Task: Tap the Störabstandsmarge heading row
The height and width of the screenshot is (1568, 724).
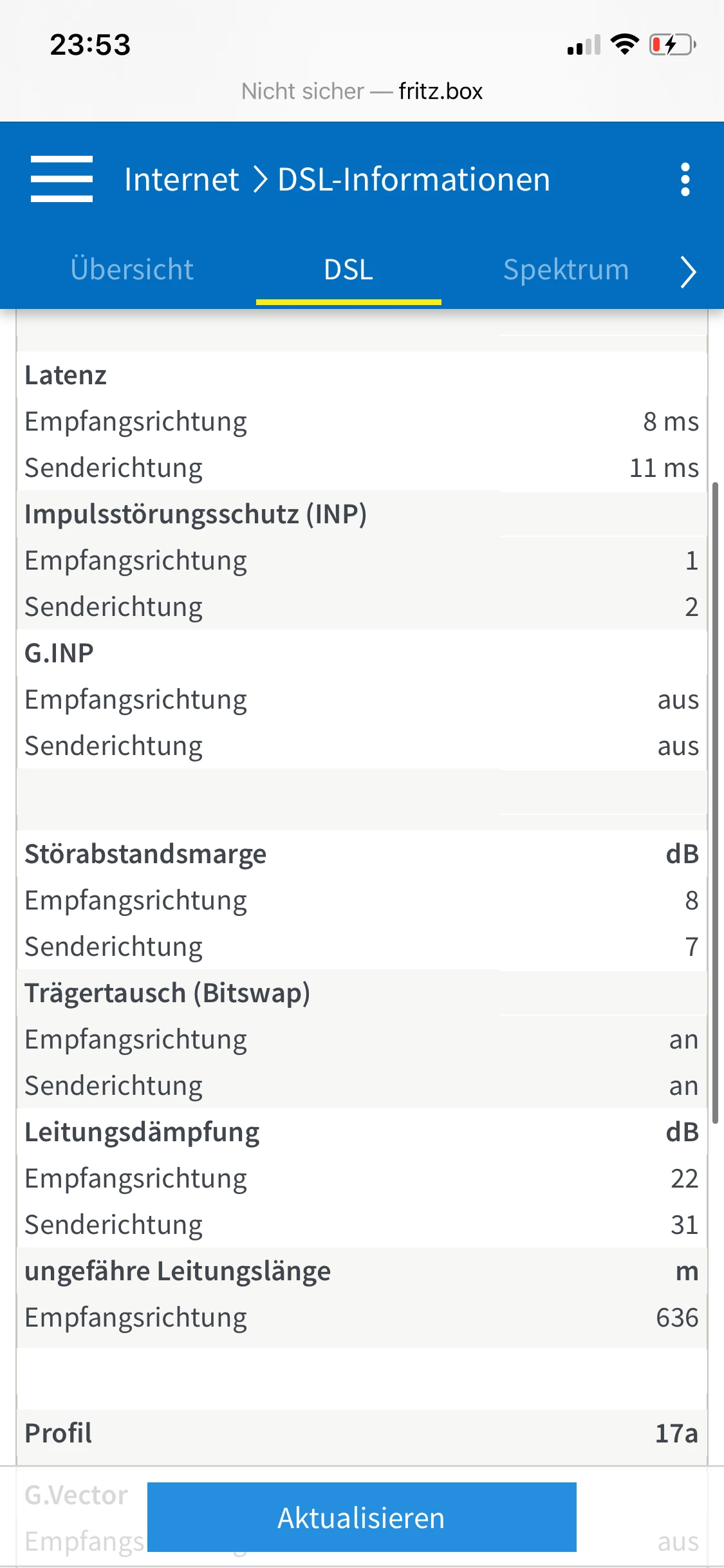Action: pos(145,854)
